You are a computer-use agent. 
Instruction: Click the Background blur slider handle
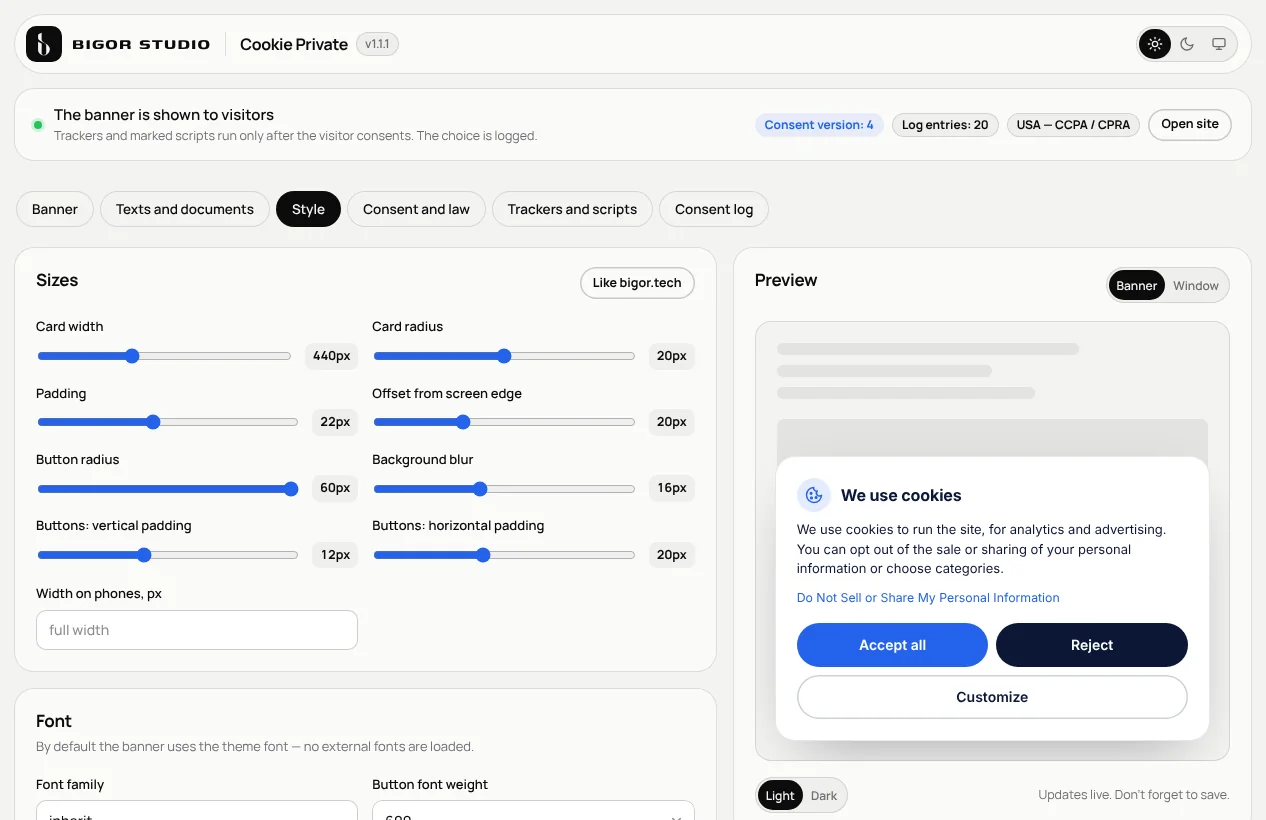[x=480, y=489]
